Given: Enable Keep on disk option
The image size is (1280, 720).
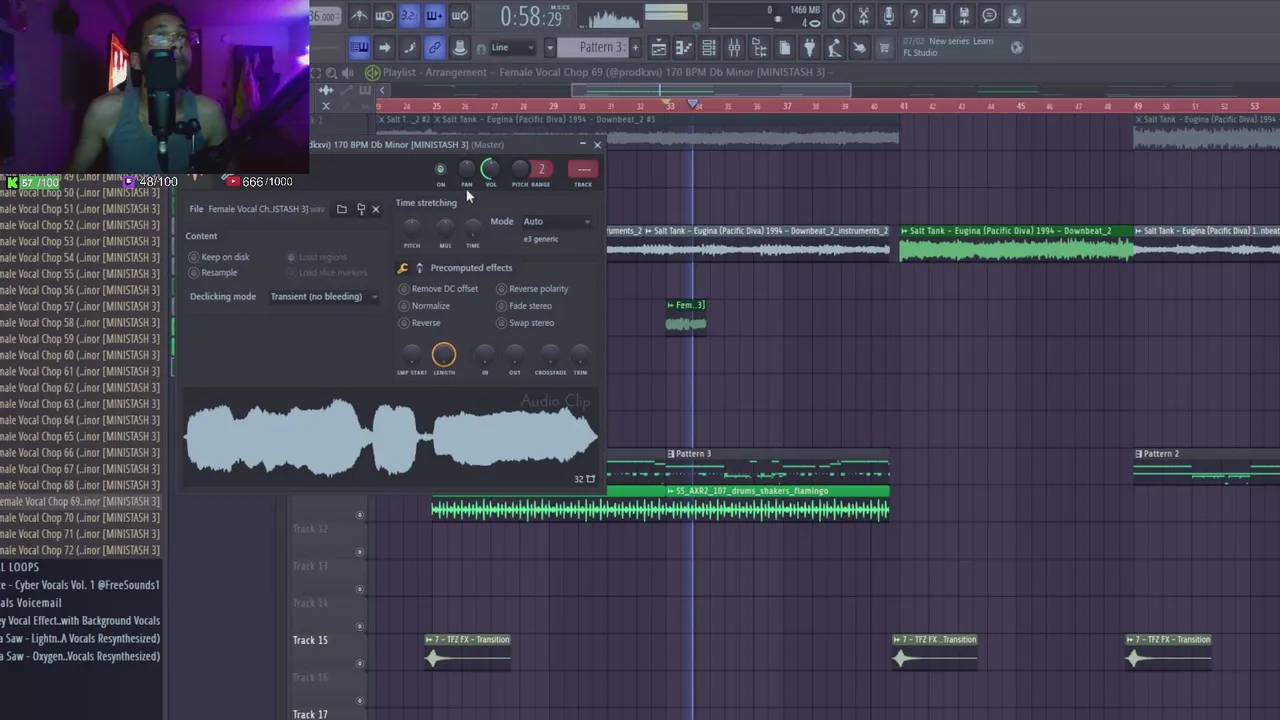Looking at the screenshot, I should coord(219,257).
